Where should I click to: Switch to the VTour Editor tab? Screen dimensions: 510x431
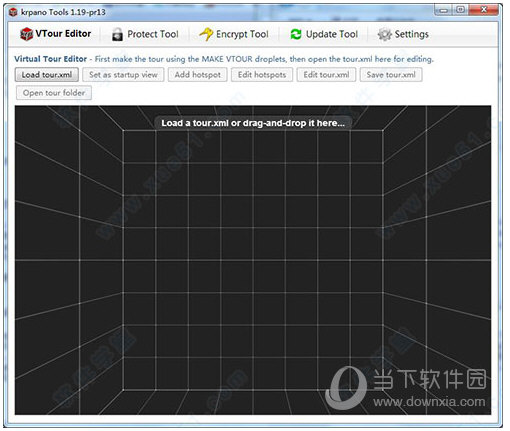55,34
